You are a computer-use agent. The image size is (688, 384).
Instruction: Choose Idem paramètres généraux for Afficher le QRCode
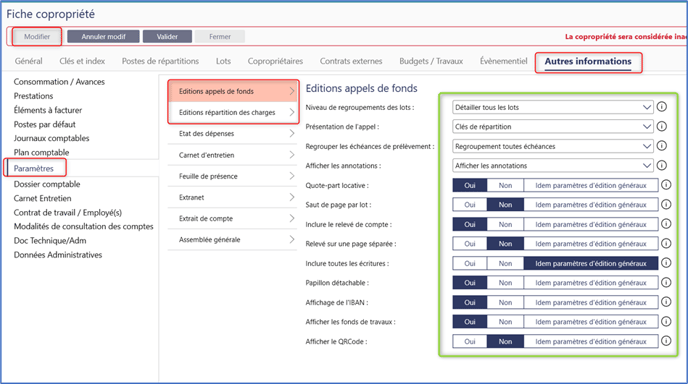pos(591,341)
